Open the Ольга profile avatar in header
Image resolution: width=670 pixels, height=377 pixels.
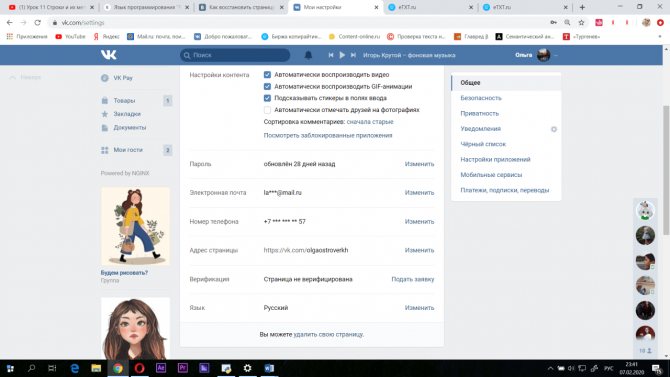[543, 55]
